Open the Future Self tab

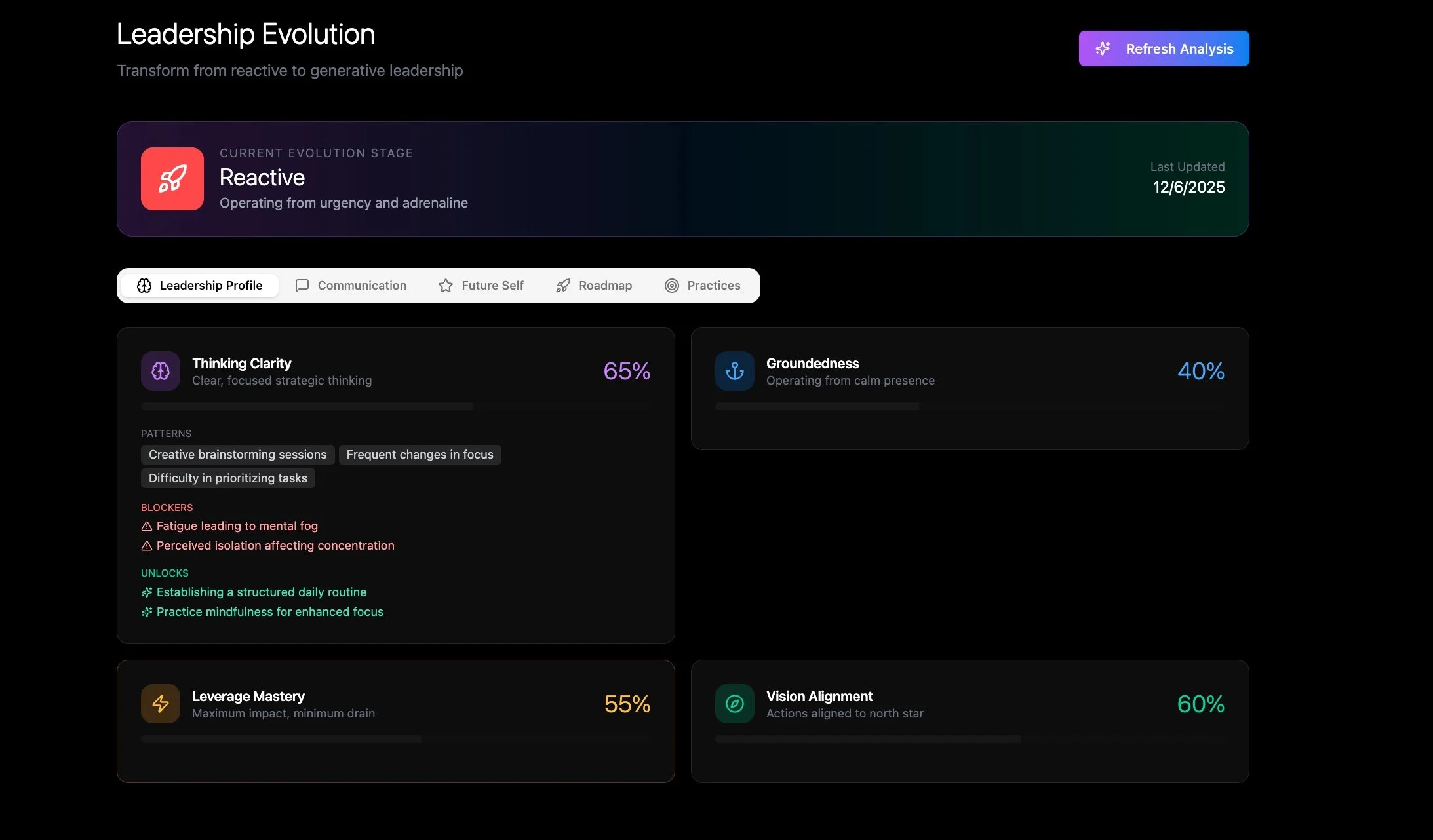(481, 286)
